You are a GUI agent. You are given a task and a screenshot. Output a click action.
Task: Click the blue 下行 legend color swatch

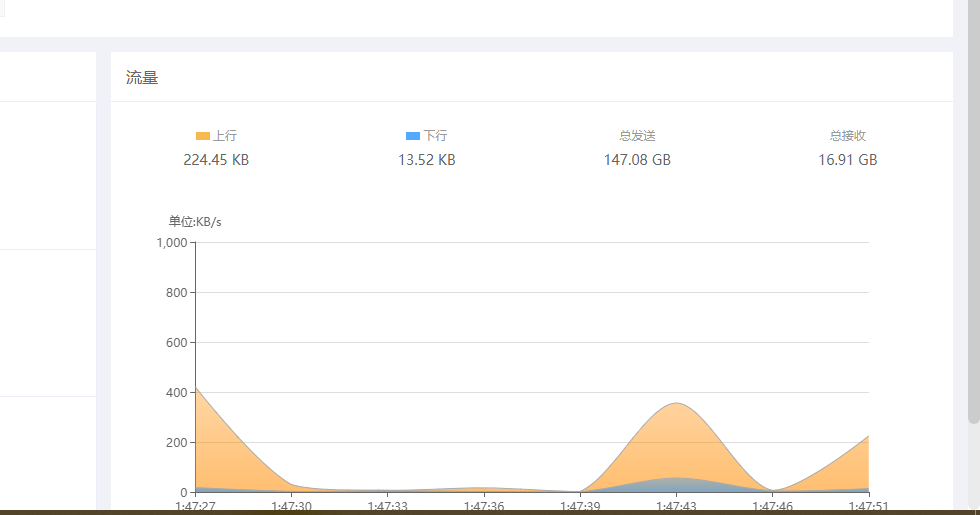(x=412, y=136)
